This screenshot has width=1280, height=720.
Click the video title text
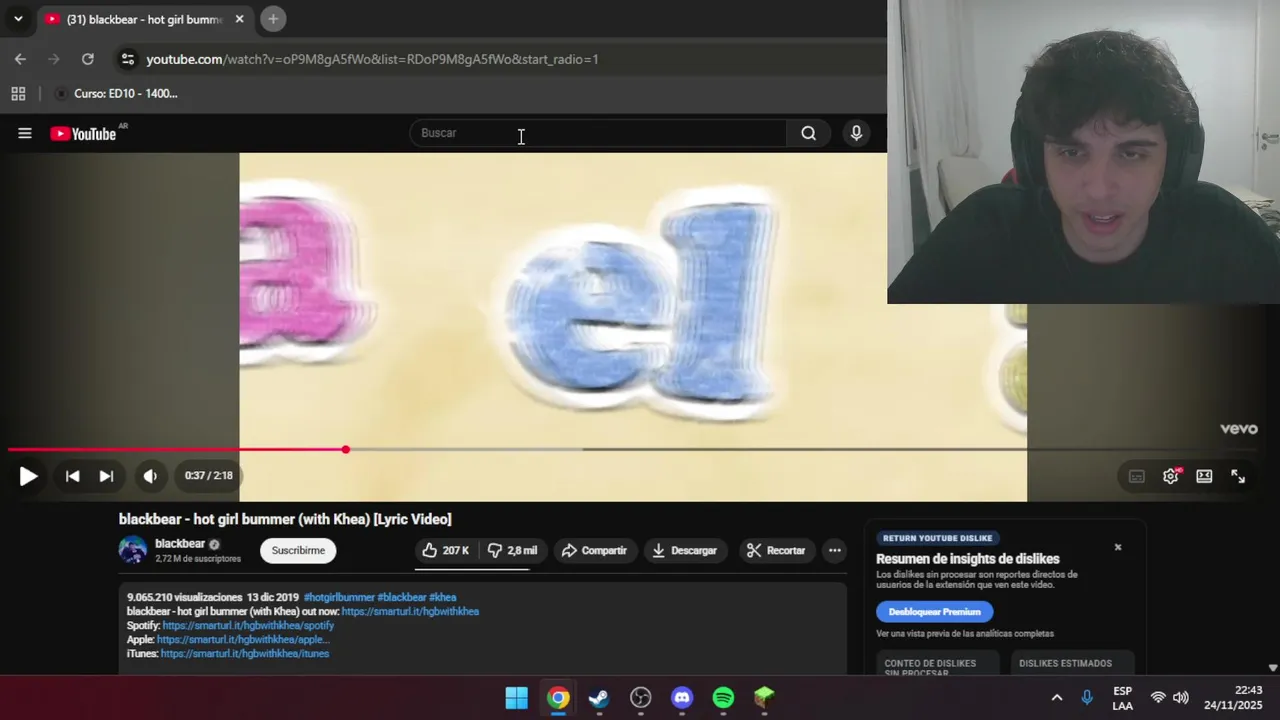[285, 519]
